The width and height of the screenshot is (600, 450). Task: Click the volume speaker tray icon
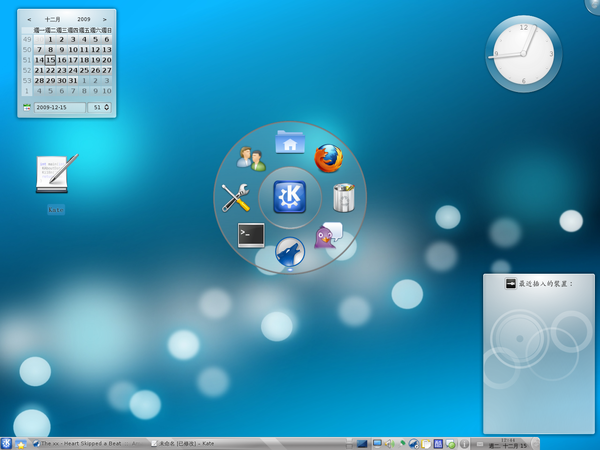pyautogui.click(x=389, y=444)
